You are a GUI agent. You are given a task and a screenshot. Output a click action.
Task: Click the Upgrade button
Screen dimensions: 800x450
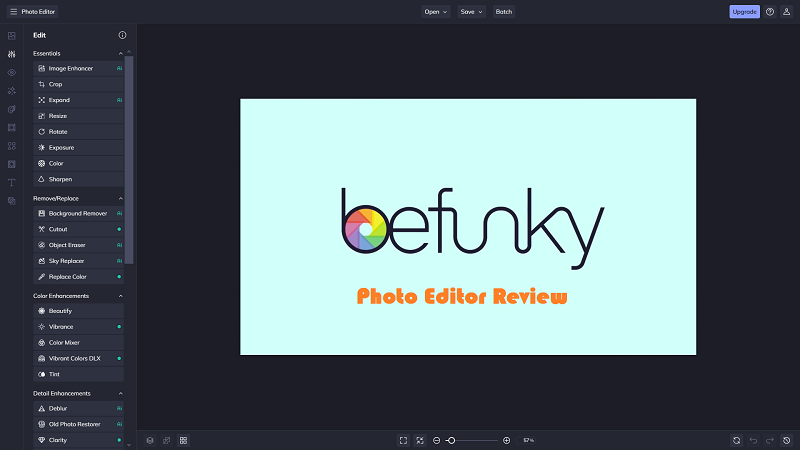tap(744, 12)
